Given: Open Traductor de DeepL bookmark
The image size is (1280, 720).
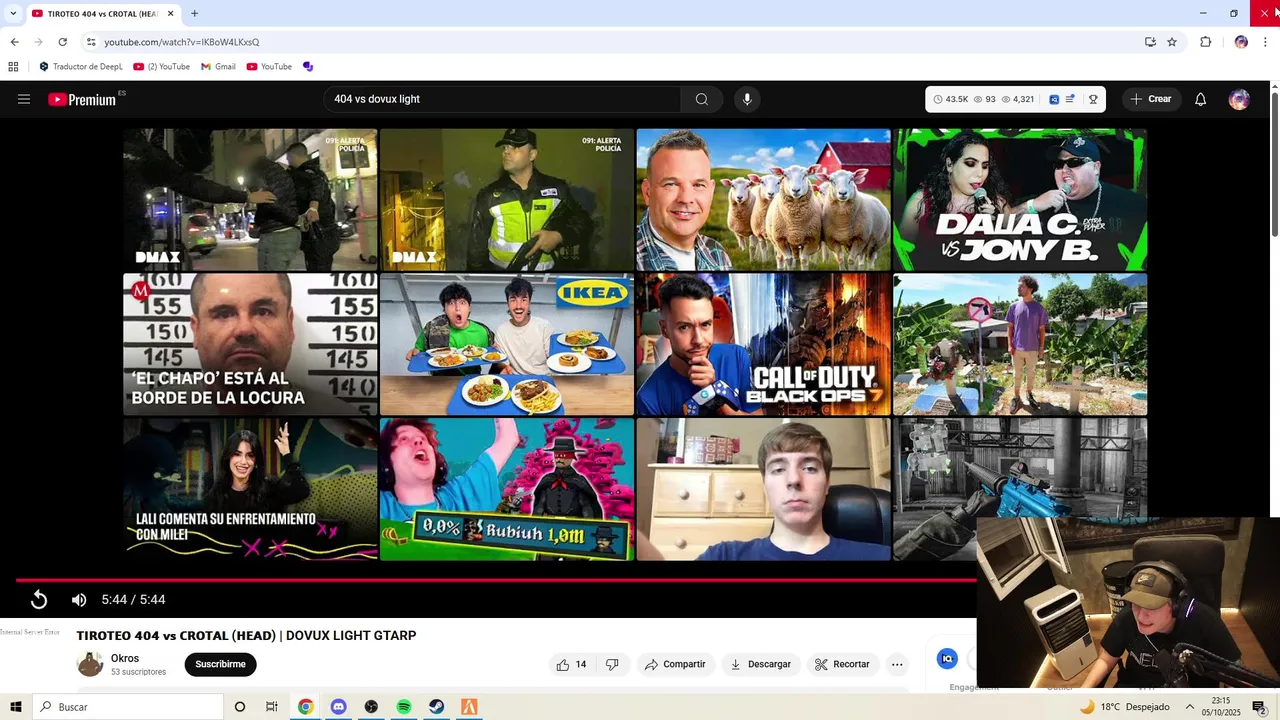Looking at the screenshot, I should (x=81, y=67).
